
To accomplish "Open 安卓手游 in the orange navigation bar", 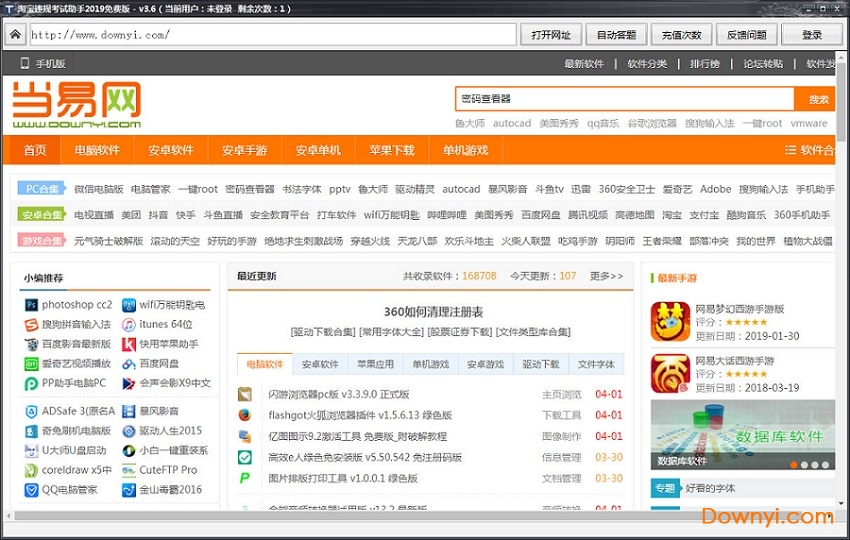I will point(244,150).
